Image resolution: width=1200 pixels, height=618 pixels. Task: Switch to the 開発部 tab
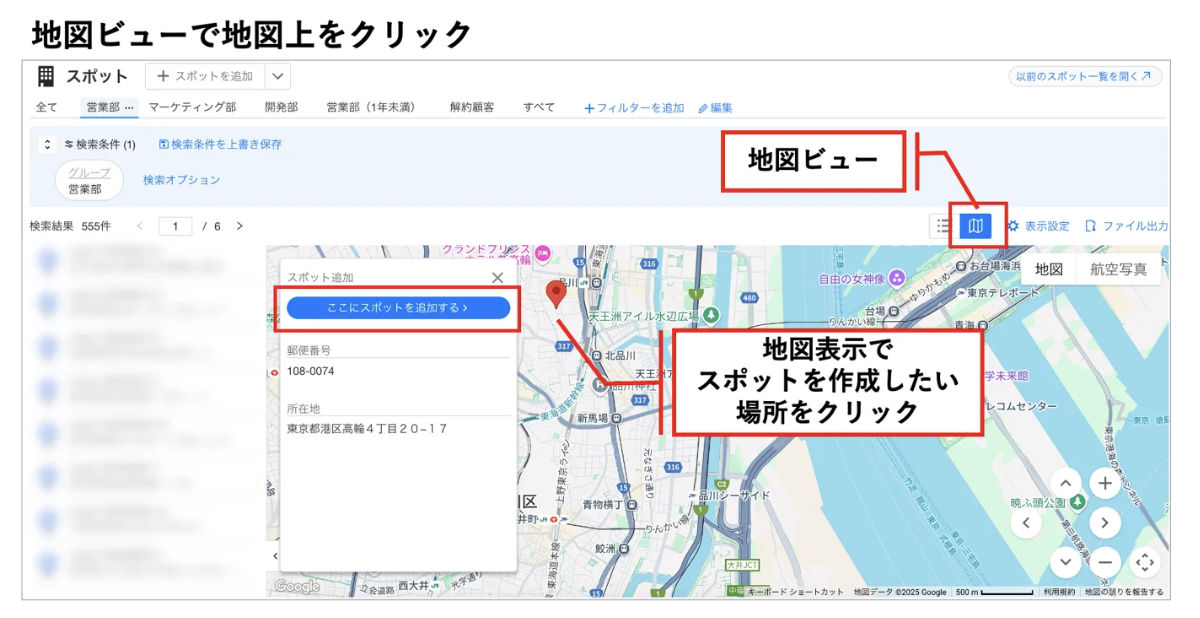coord(281,107)
